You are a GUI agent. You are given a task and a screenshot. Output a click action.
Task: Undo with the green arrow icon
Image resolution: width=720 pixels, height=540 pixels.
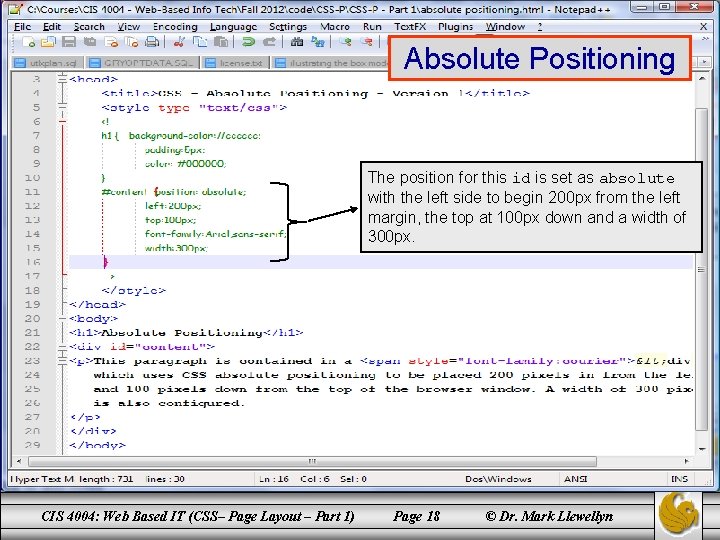coord(248,42)
